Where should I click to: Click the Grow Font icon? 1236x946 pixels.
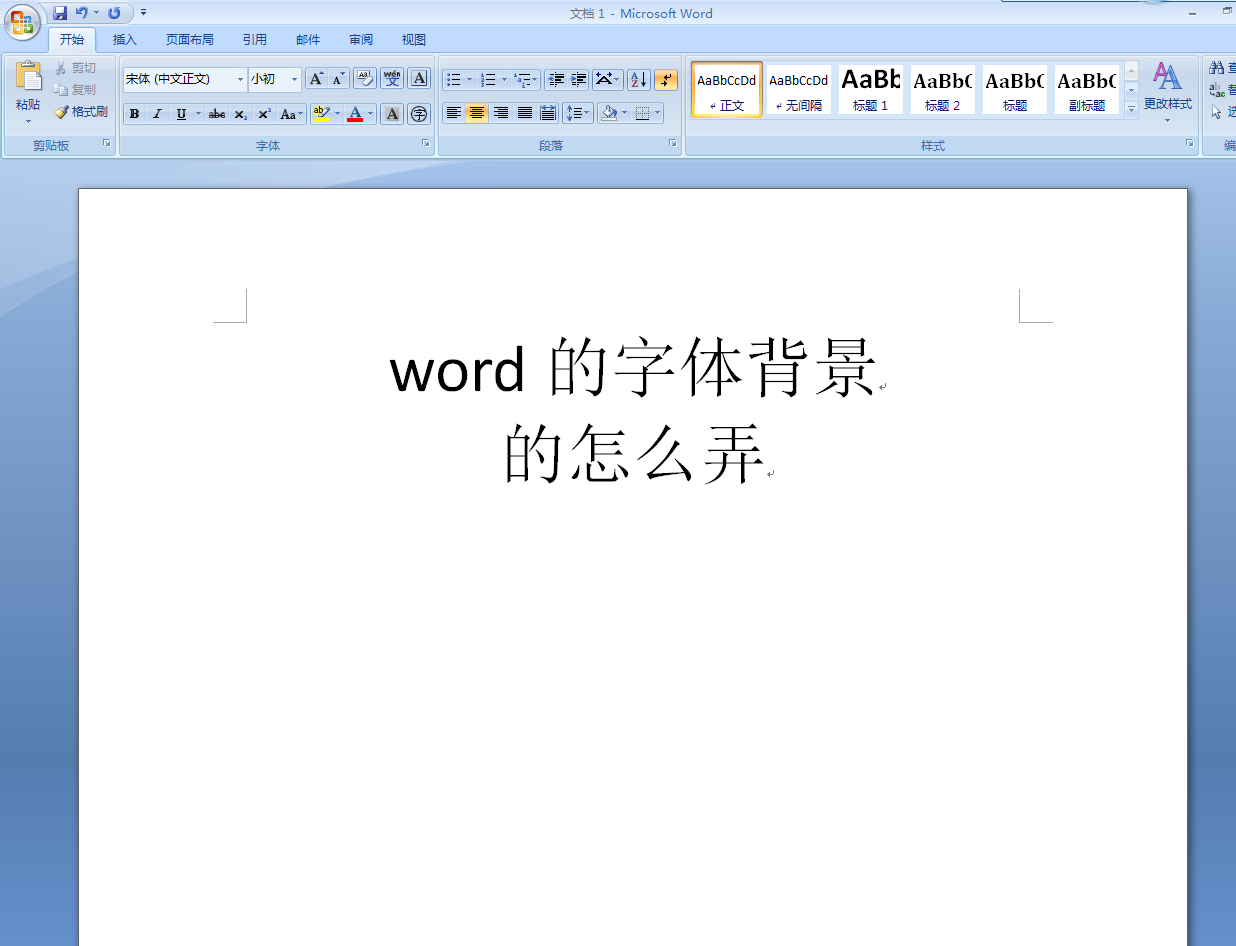coord(316,79)
